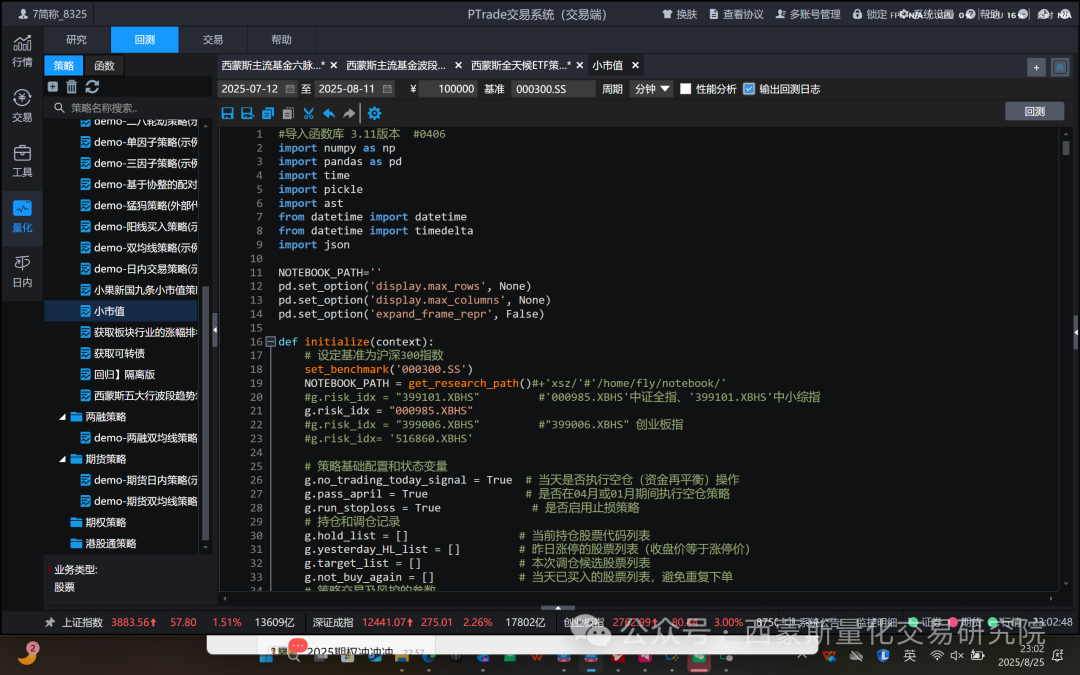Open the 行情 market sidebar icon
1080x675 pixels.
(x=22, y=52)
